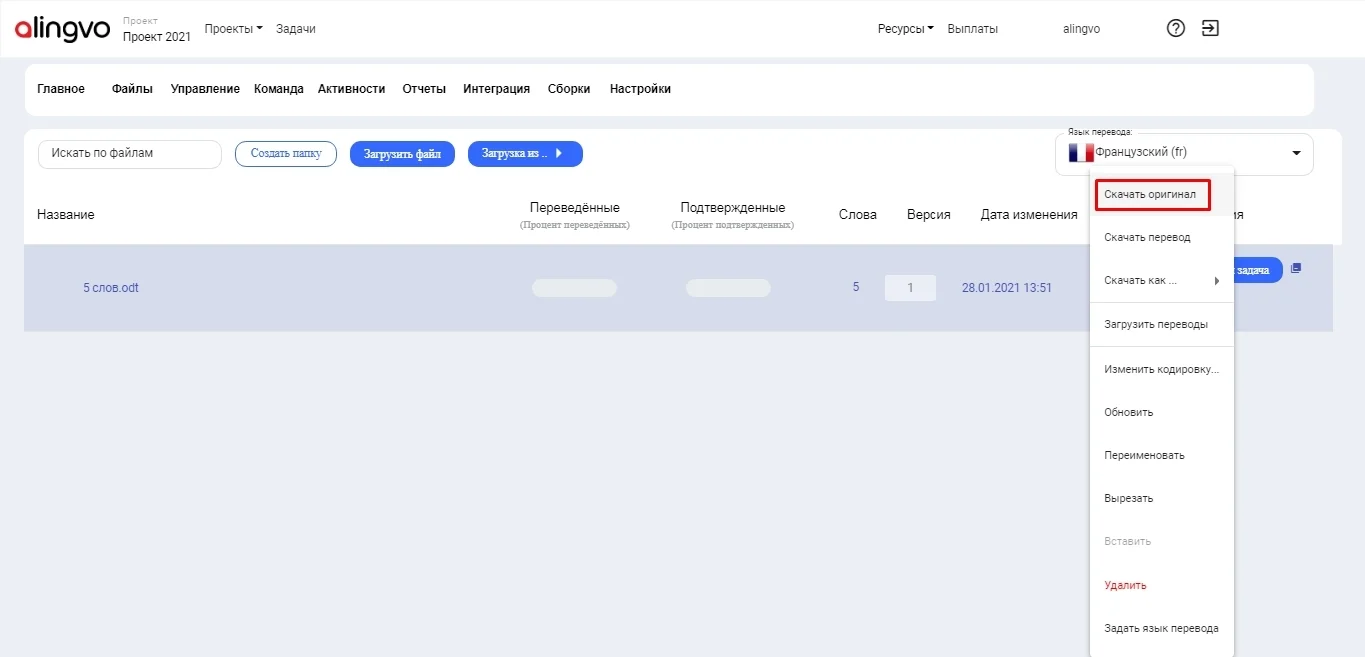Open the translation language dropdown arrow
The height and width of the screenshot is (657, 1365).
(1296, 153)
